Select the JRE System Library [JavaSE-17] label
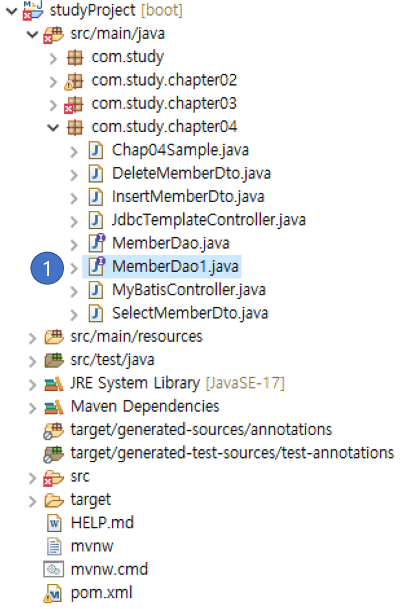 pos(177,383)
